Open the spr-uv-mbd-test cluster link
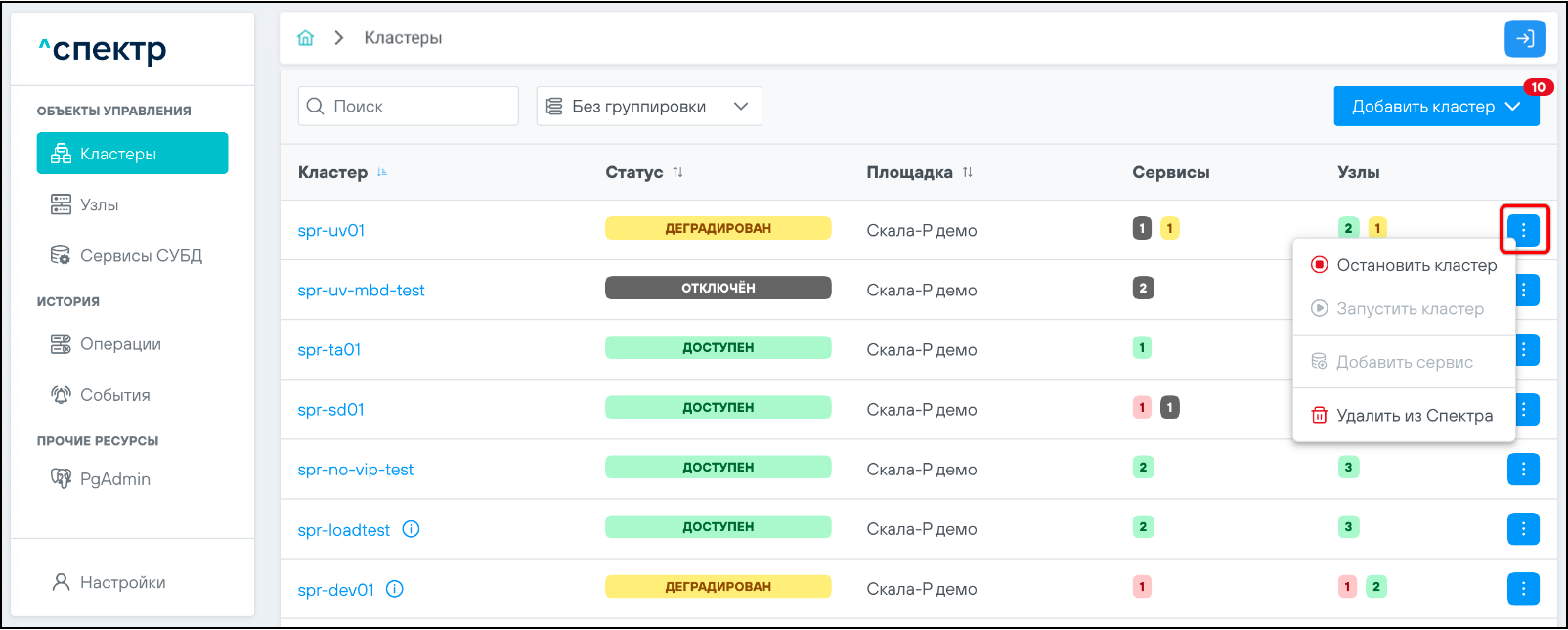This screenshot has width=1568, height=630. (361, 291)
